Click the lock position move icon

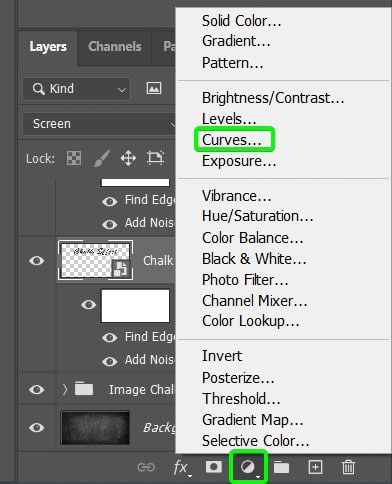[128, 158]
